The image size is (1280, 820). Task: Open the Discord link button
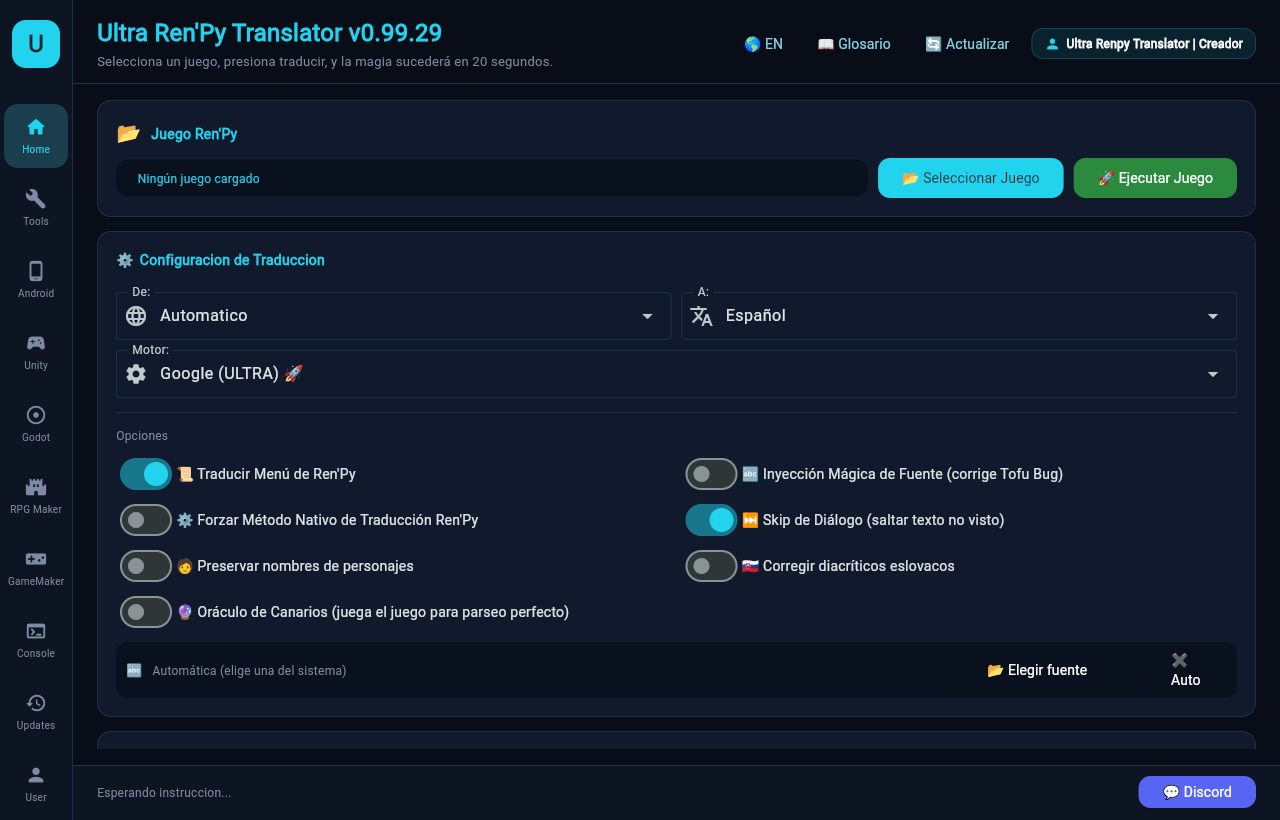coord(1197,792)
